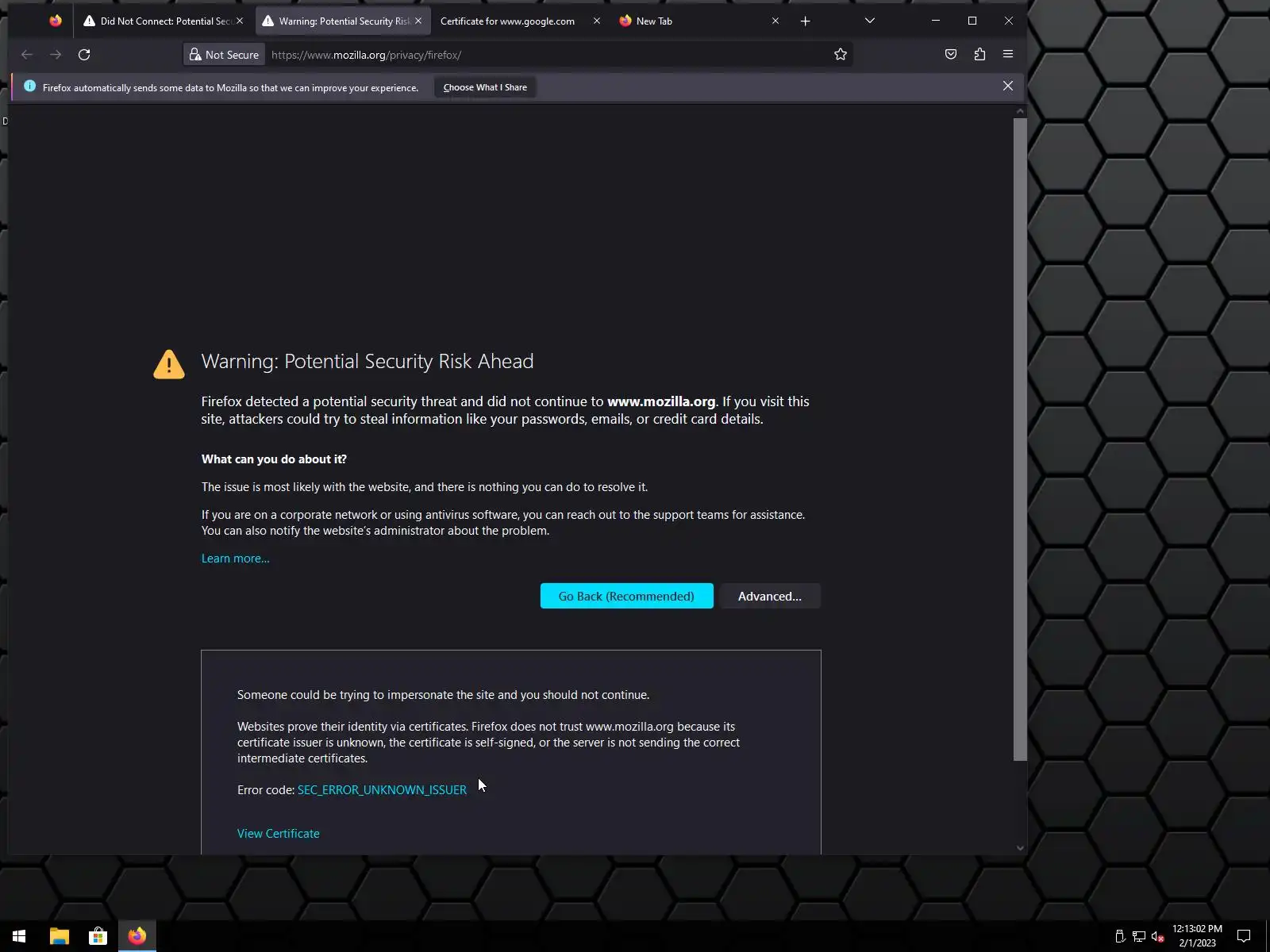Click the info icon in notification bar

pos(29,86)
